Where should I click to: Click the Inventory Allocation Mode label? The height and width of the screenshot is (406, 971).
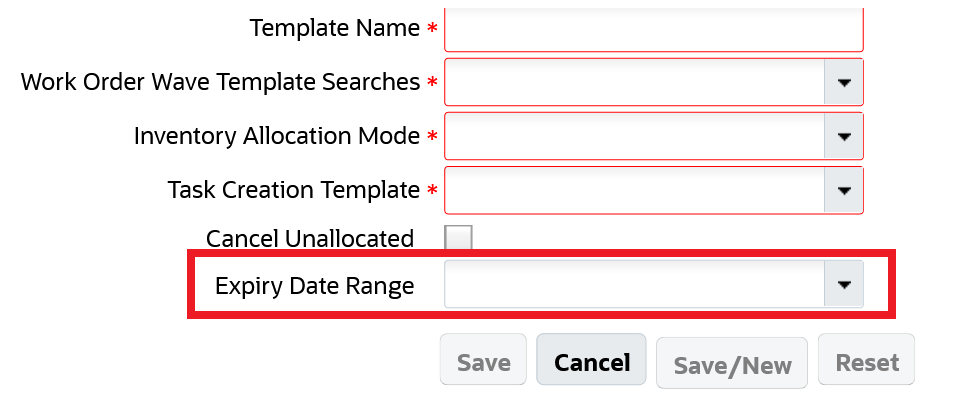coord(277,136)
